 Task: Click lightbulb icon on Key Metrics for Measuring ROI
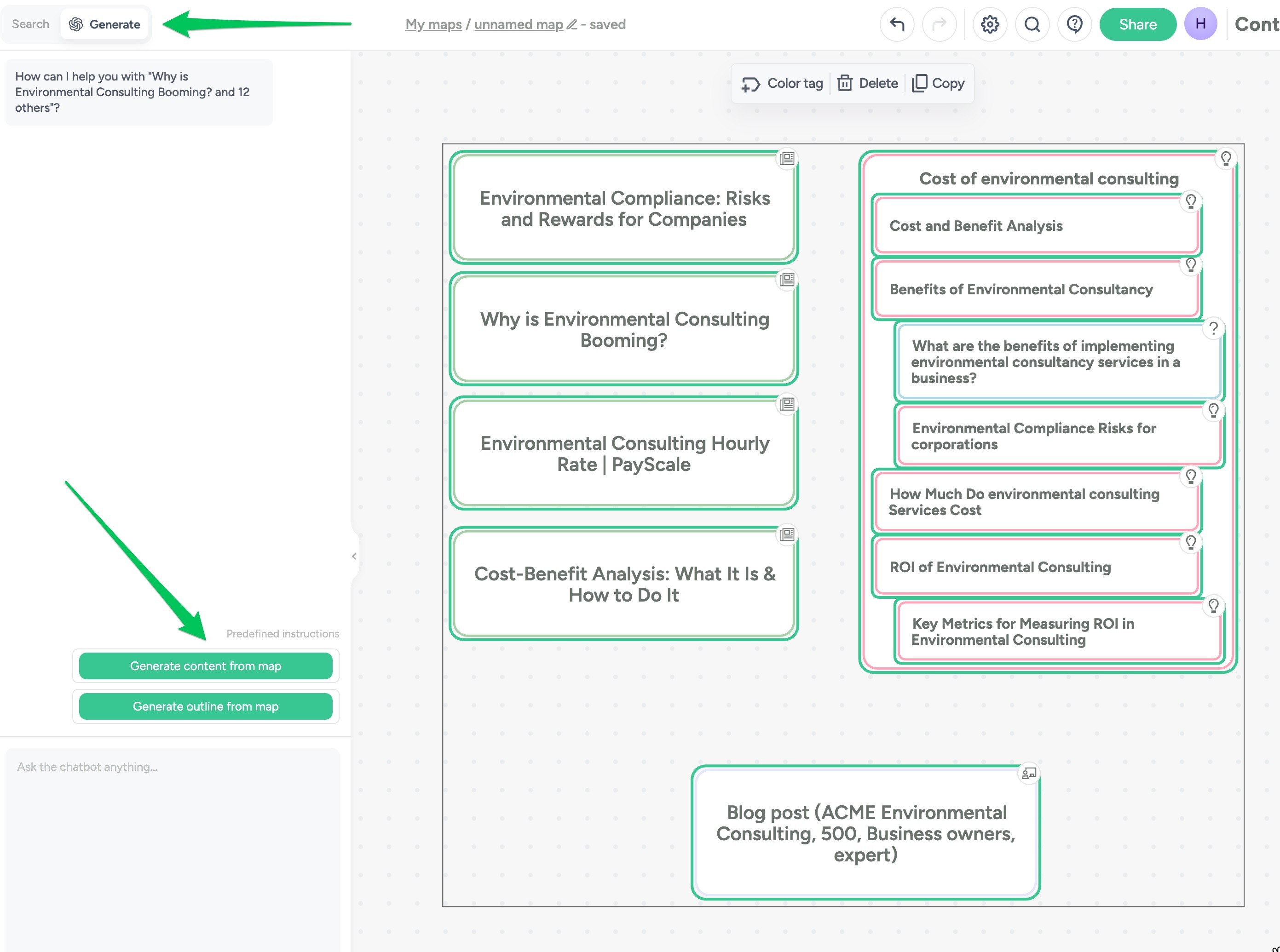pos(1214,606)
